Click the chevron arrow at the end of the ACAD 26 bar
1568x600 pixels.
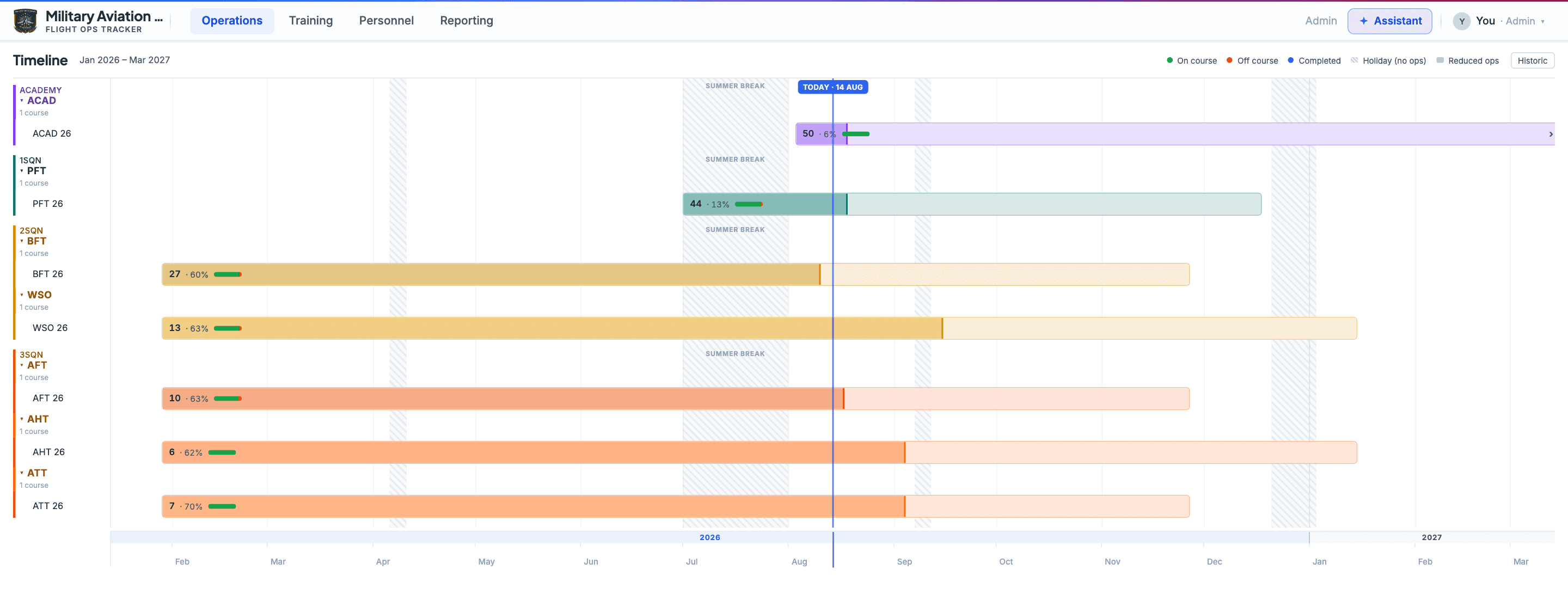(x=1551, y=134)
